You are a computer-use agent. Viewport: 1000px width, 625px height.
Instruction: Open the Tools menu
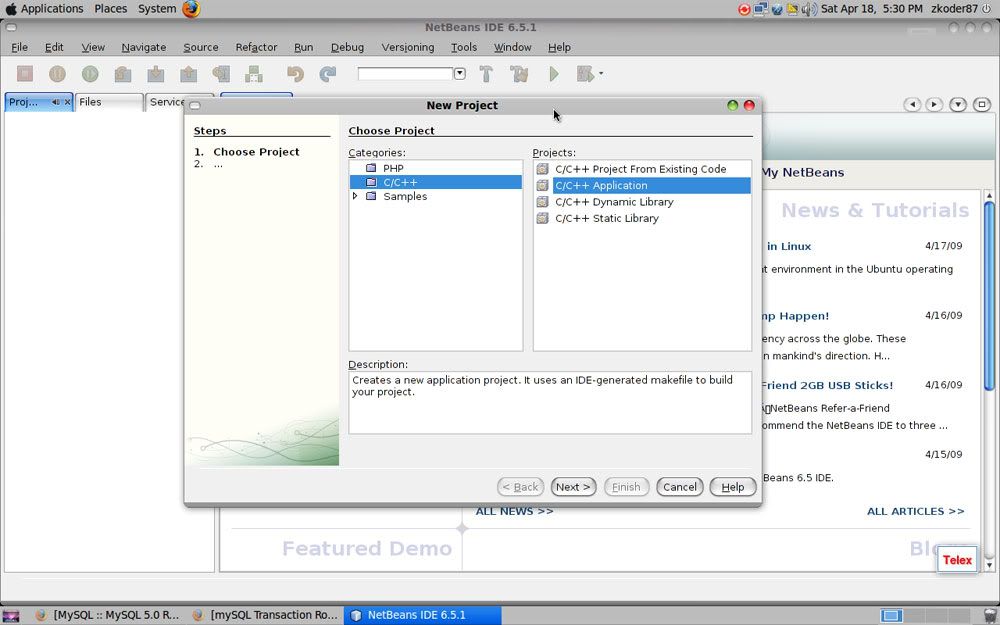coord(464,47)
